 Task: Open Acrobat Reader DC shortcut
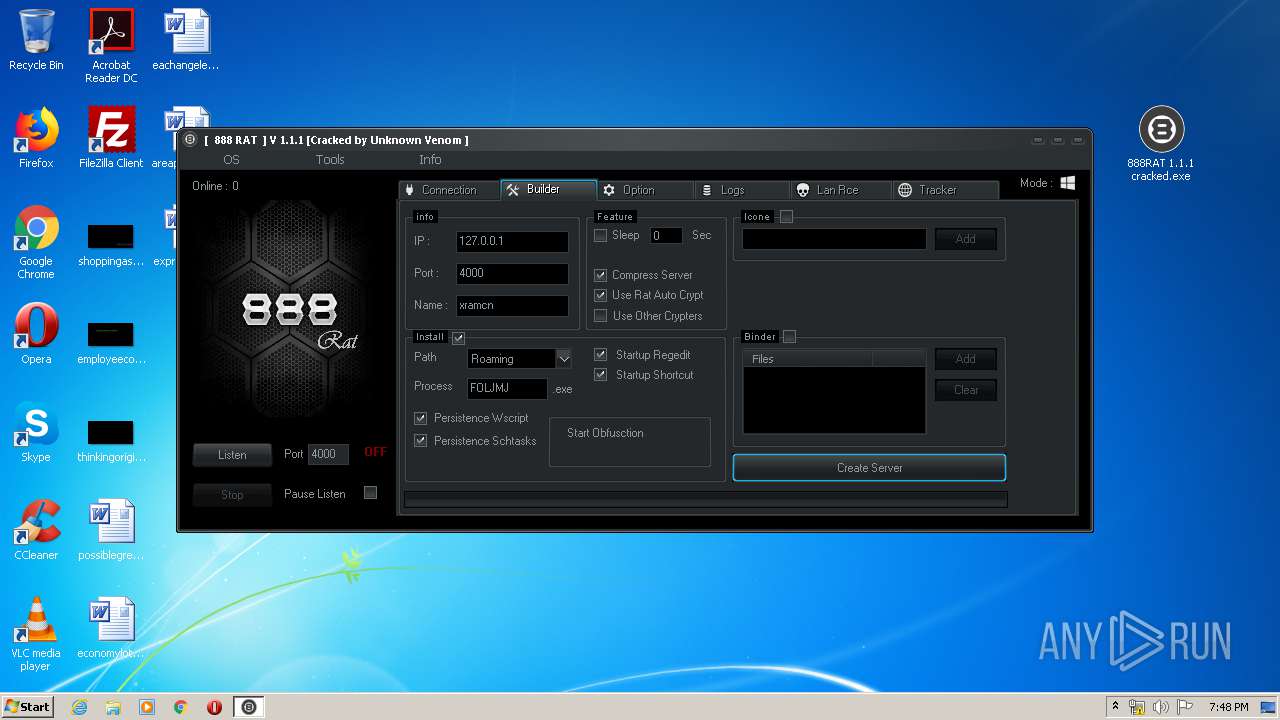[x=111, y=46]
